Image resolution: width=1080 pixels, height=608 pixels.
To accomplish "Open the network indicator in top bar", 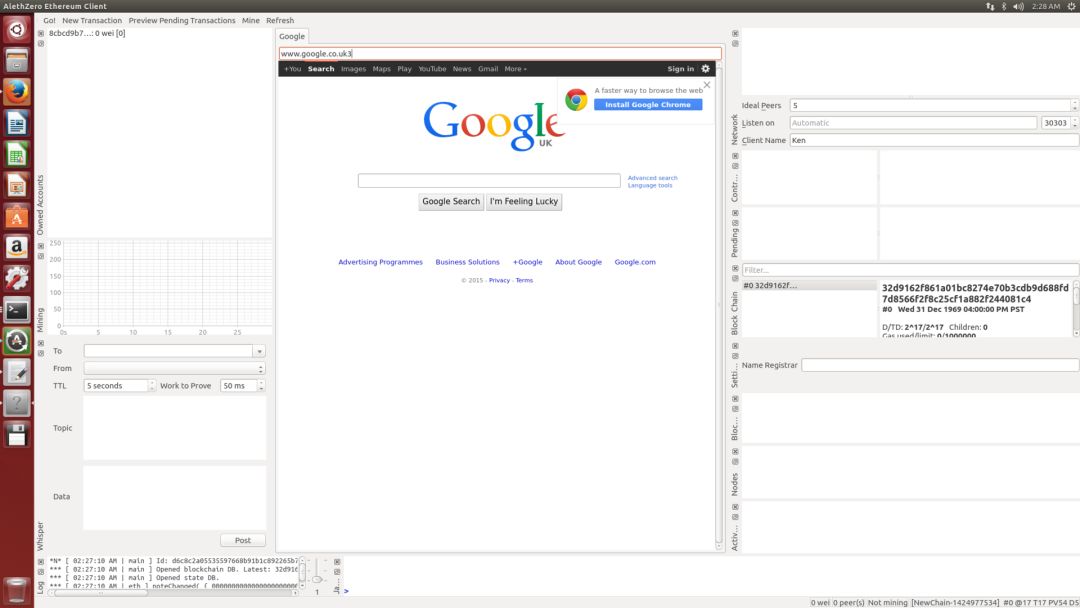I will pyautogui.click(x=990, y=6).
